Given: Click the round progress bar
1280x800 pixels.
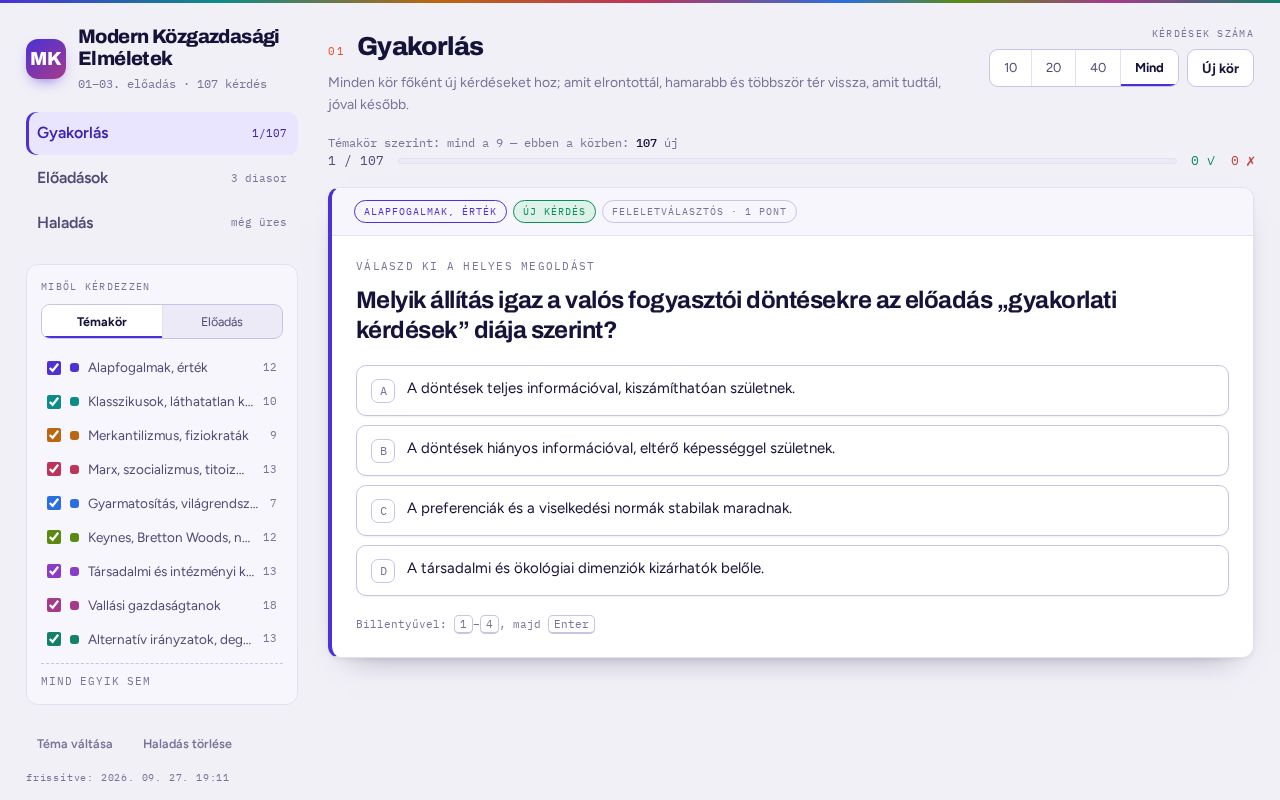Looking at the screenshot, I should pos(787,161).
